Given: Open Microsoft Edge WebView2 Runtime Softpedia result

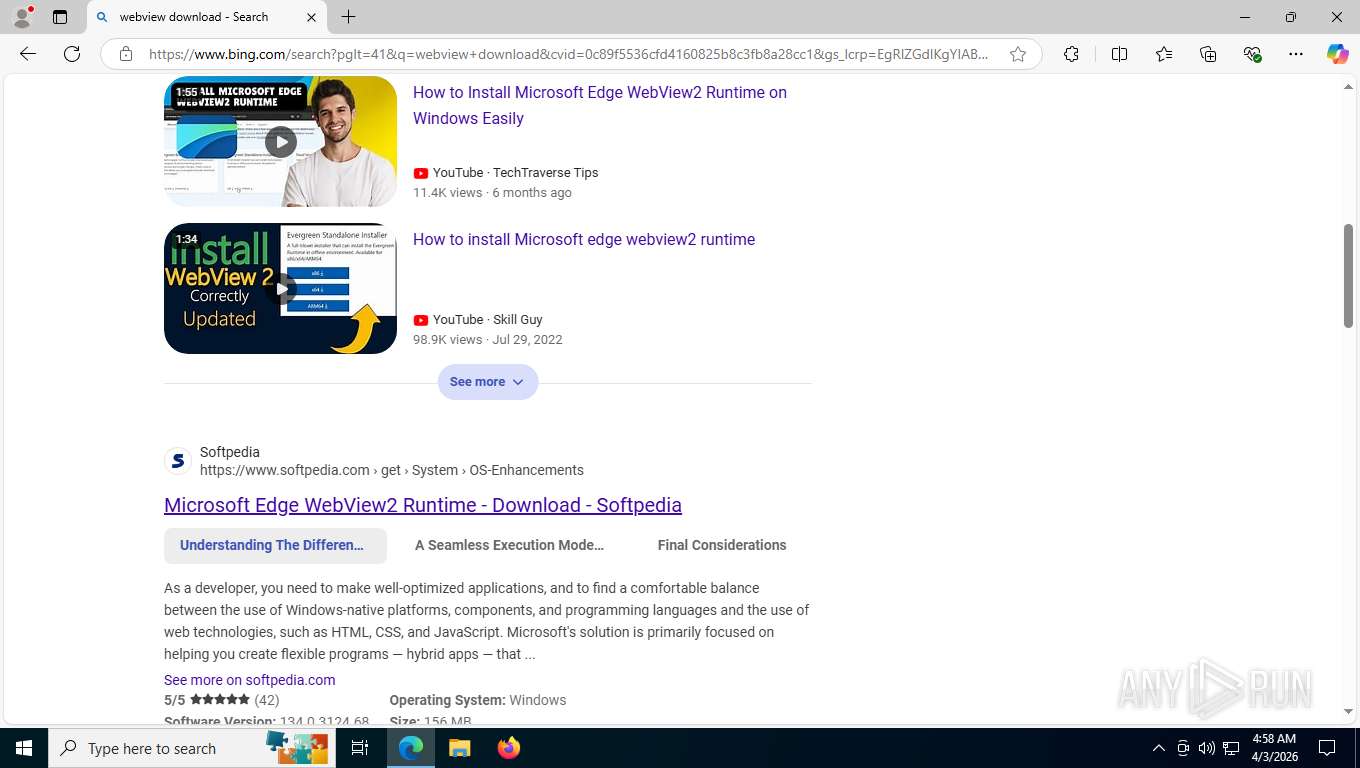Looking at the screenshot, I should pyautogui.click(x=423, y=505).
